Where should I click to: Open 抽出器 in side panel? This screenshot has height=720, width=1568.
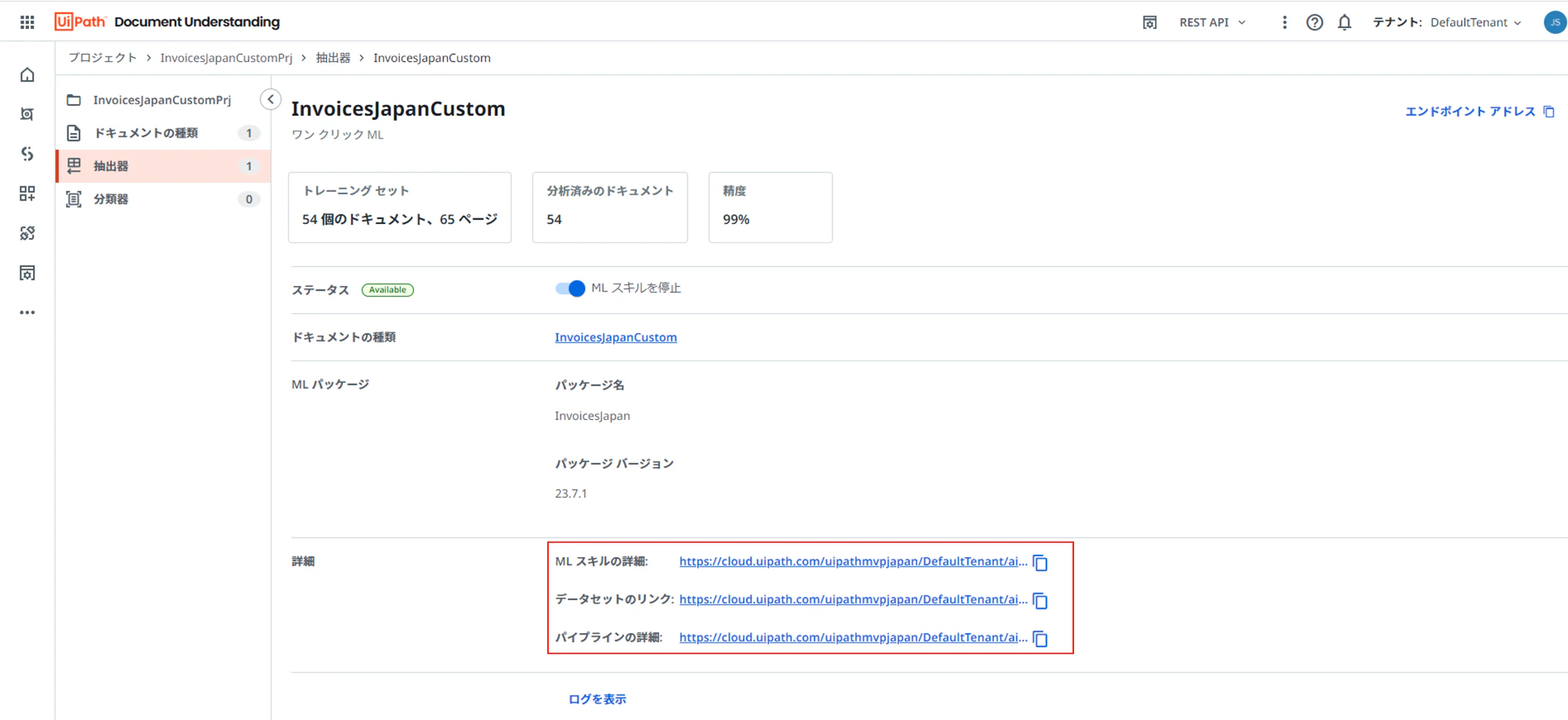163,166
